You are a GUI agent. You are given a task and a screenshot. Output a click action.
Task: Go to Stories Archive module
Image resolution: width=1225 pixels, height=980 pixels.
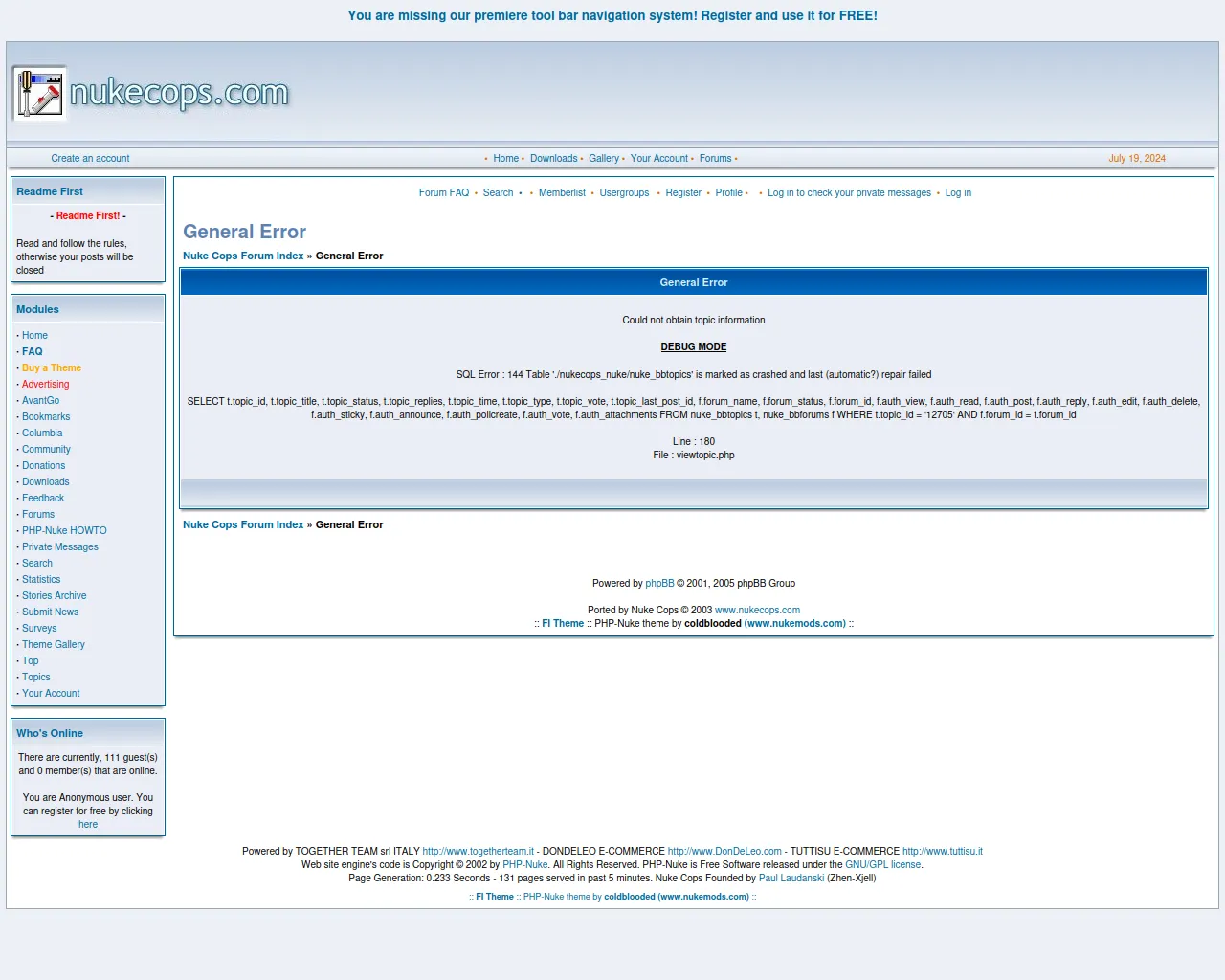click(x=54, y=596)
